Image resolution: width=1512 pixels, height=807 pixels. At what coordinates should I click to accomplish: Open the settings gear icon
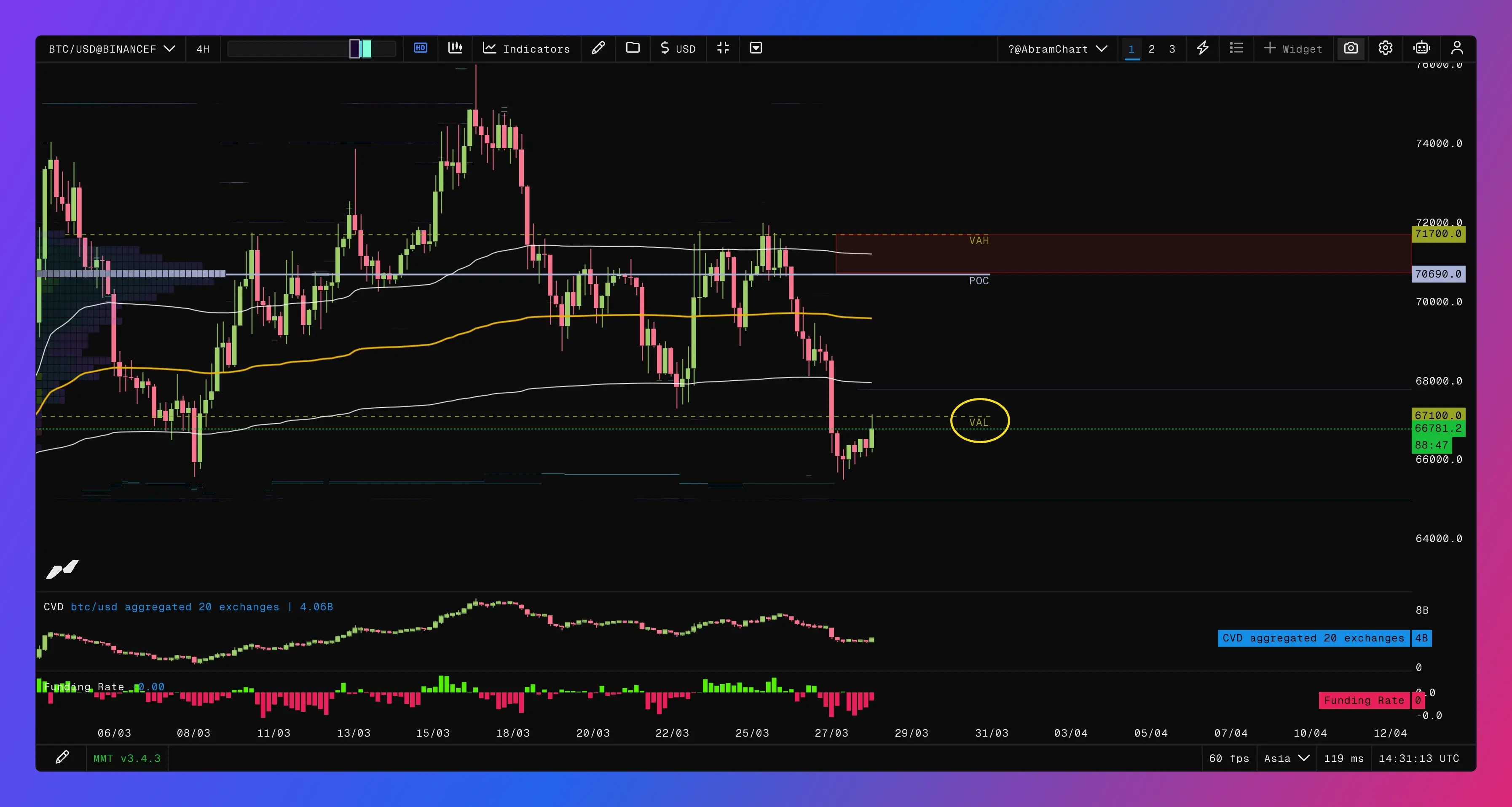click(x=1386, y=48)
